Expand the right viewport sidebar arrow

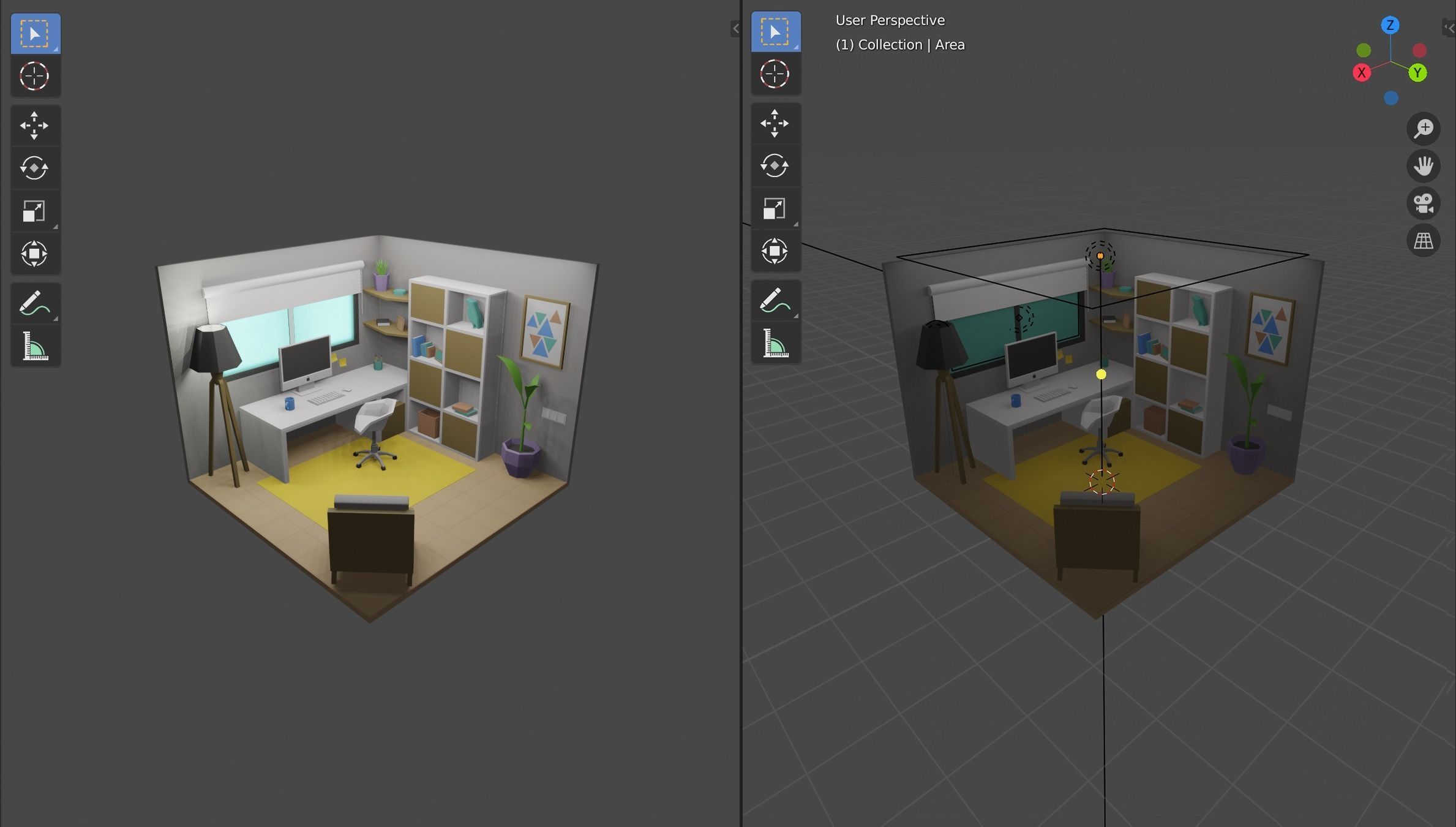(1449, 27)
